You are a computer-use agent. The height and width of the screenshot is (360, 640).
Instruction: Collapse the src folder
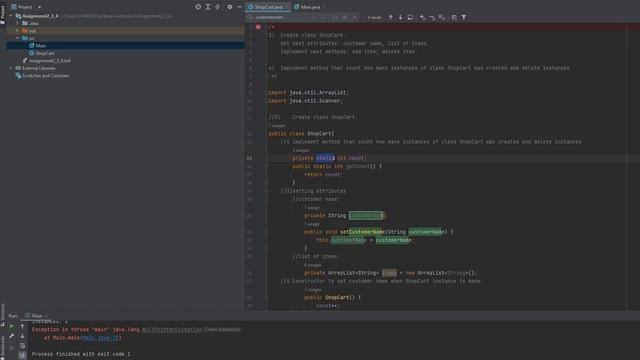[18, 38]
